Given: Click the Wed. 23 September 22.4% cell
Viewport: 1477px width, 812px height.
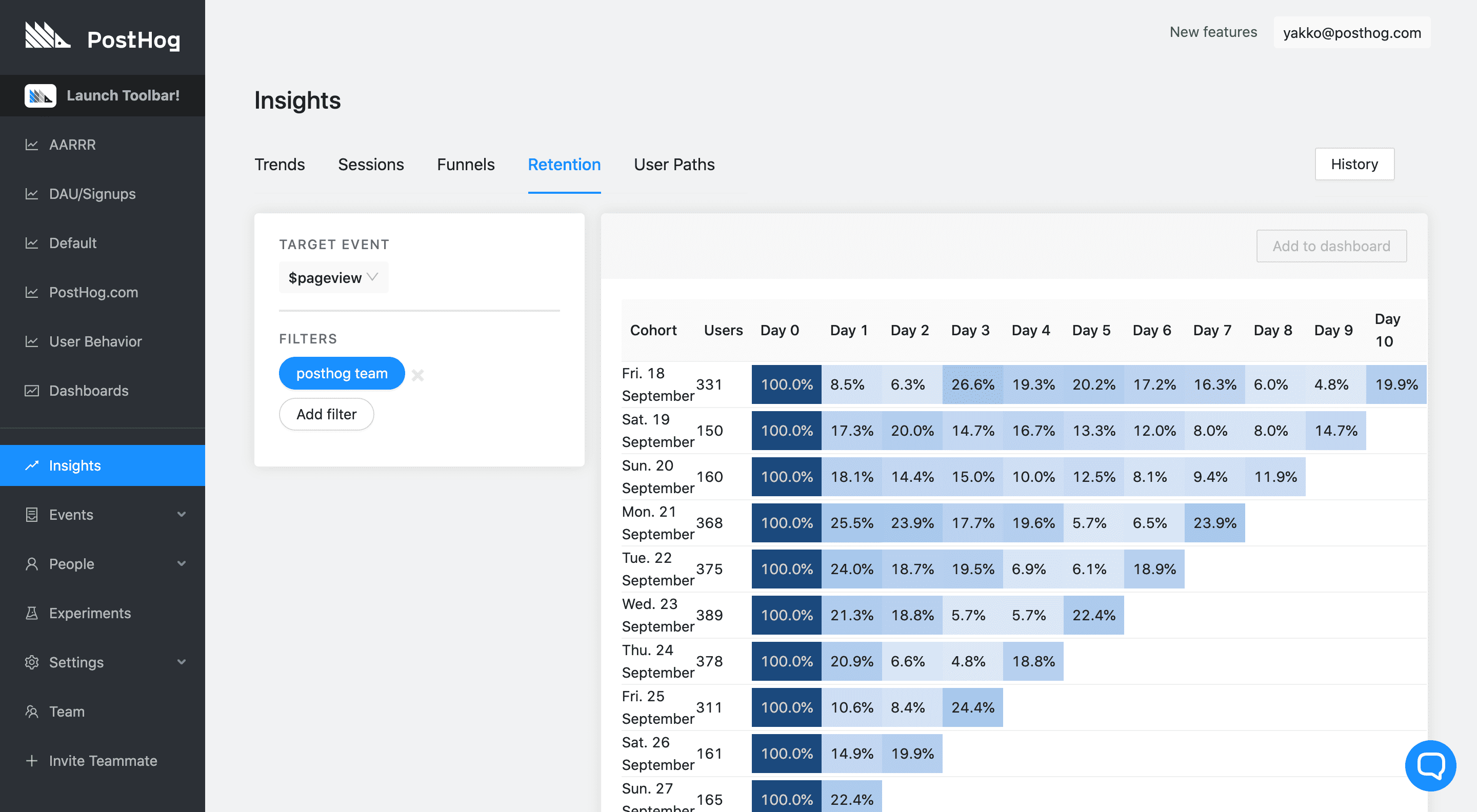Looking at the screenshot, I should tap(1094, 615).
